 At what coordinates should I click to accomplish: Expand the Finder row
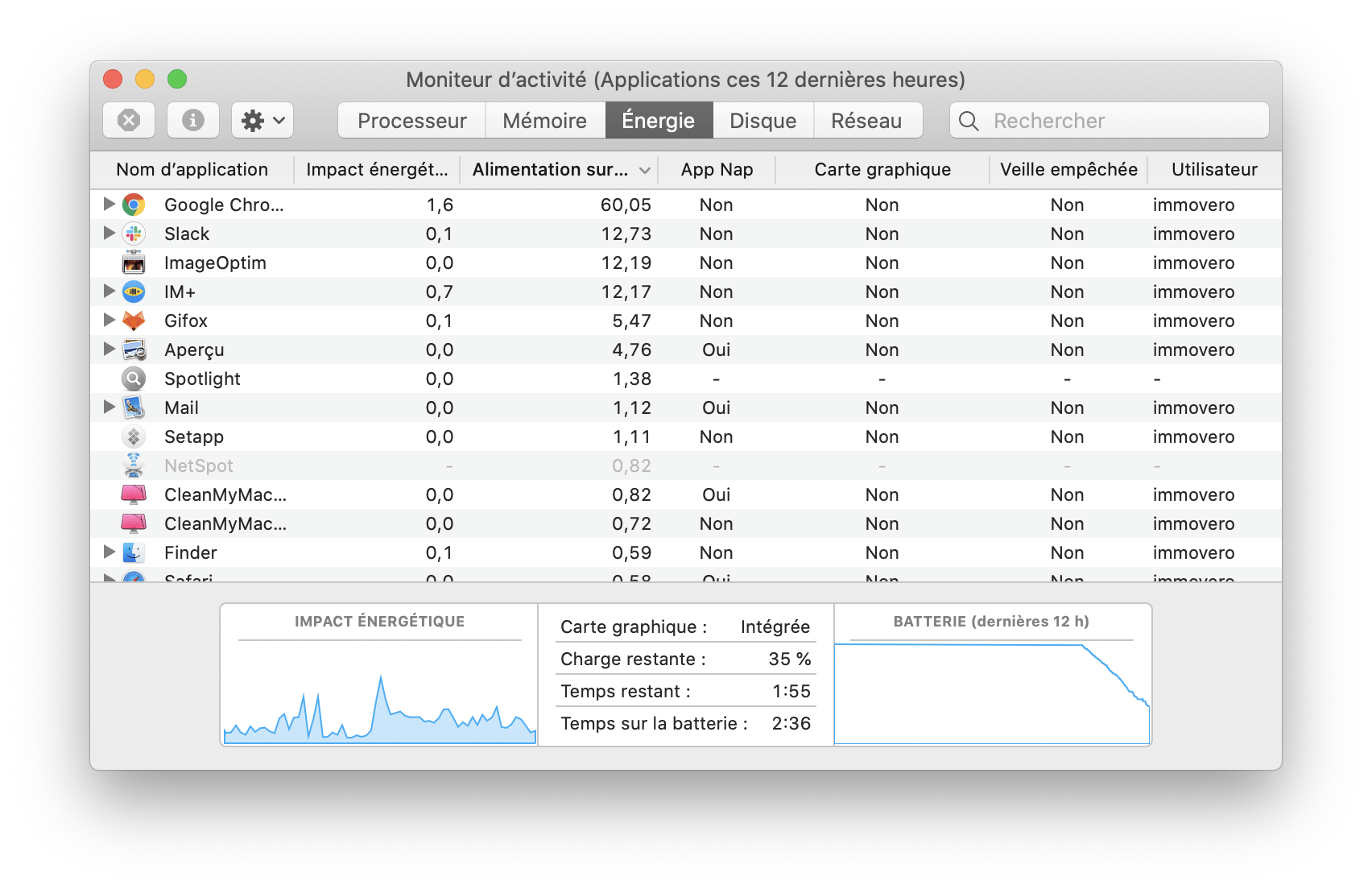(109, 552)
